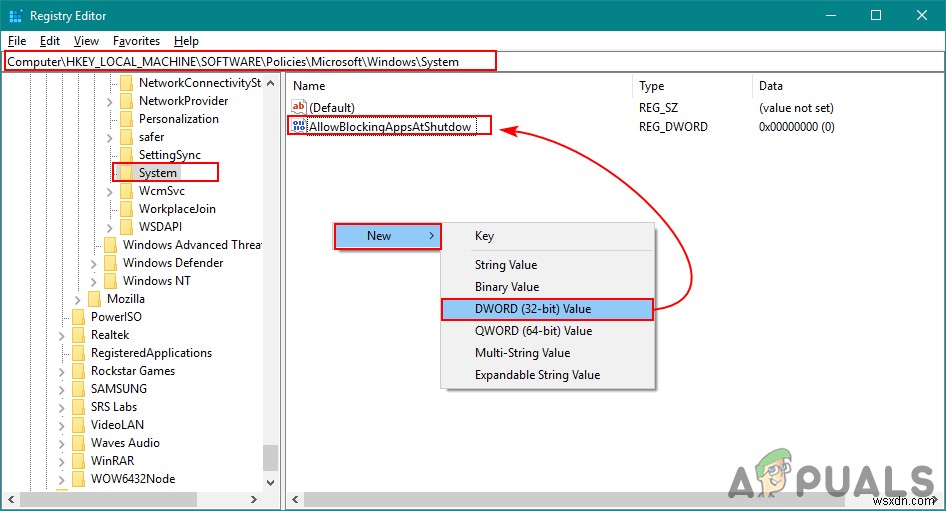Expand the WSDAPI tree node
The image size is (946, 511).
(109, 228)
